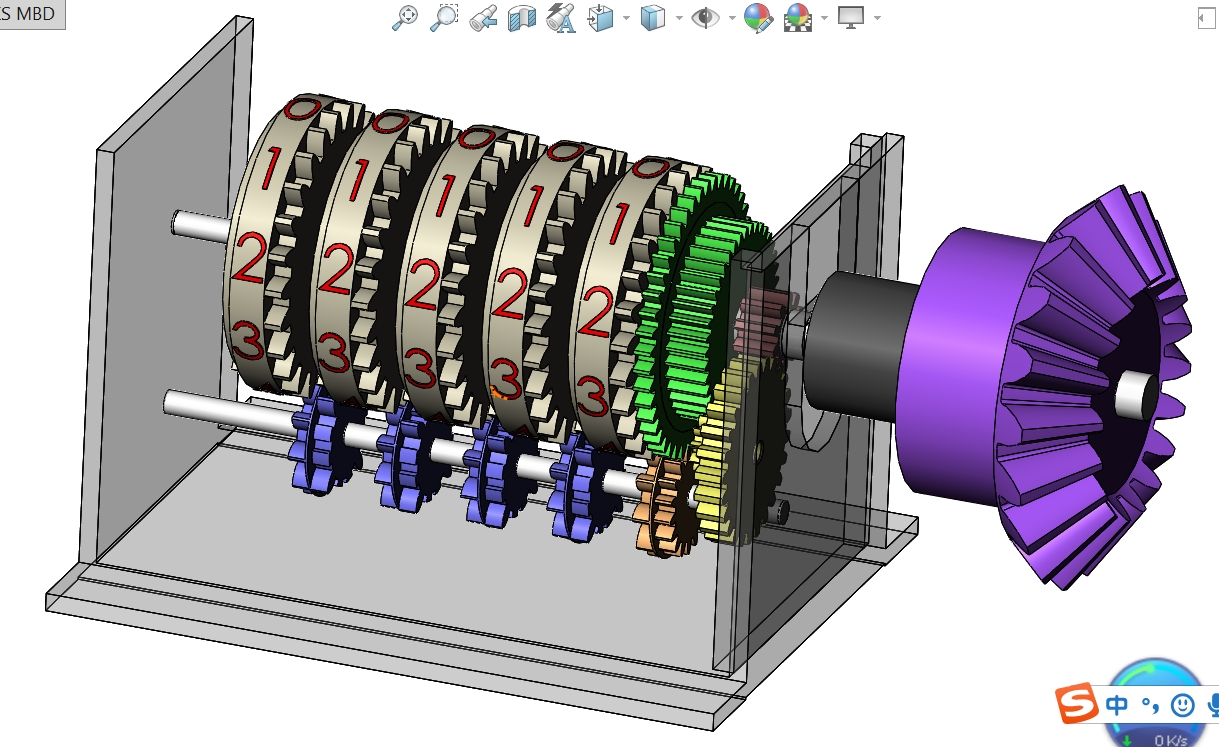Expand the Hide/Show Items dropdown arrow

[732, 18]
